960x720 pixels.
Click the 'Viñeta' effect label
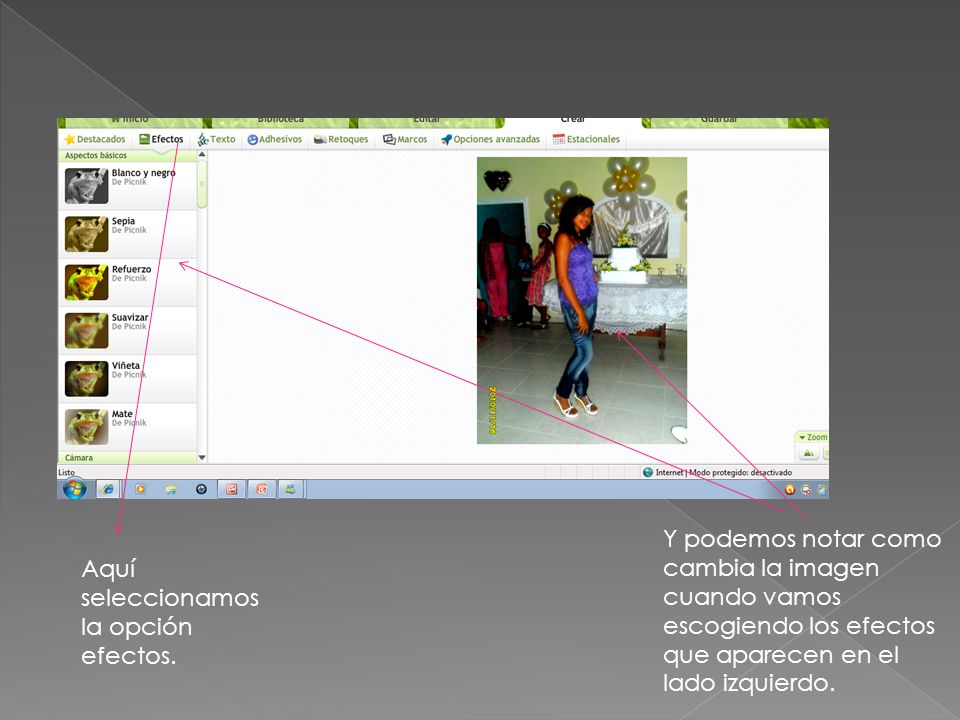(126, 366)
